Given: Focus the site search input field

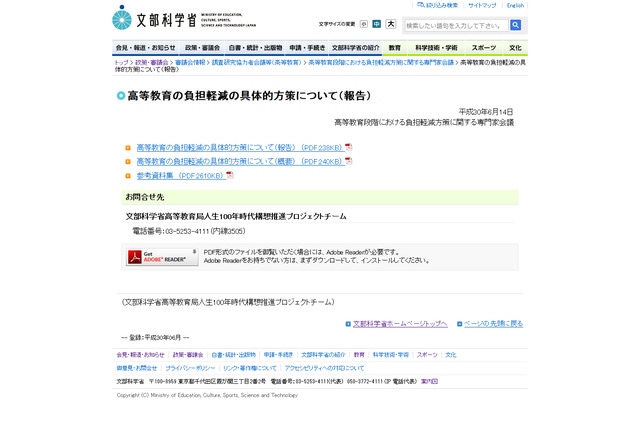Looking at the screenshot, I should [x=456, y=25].
